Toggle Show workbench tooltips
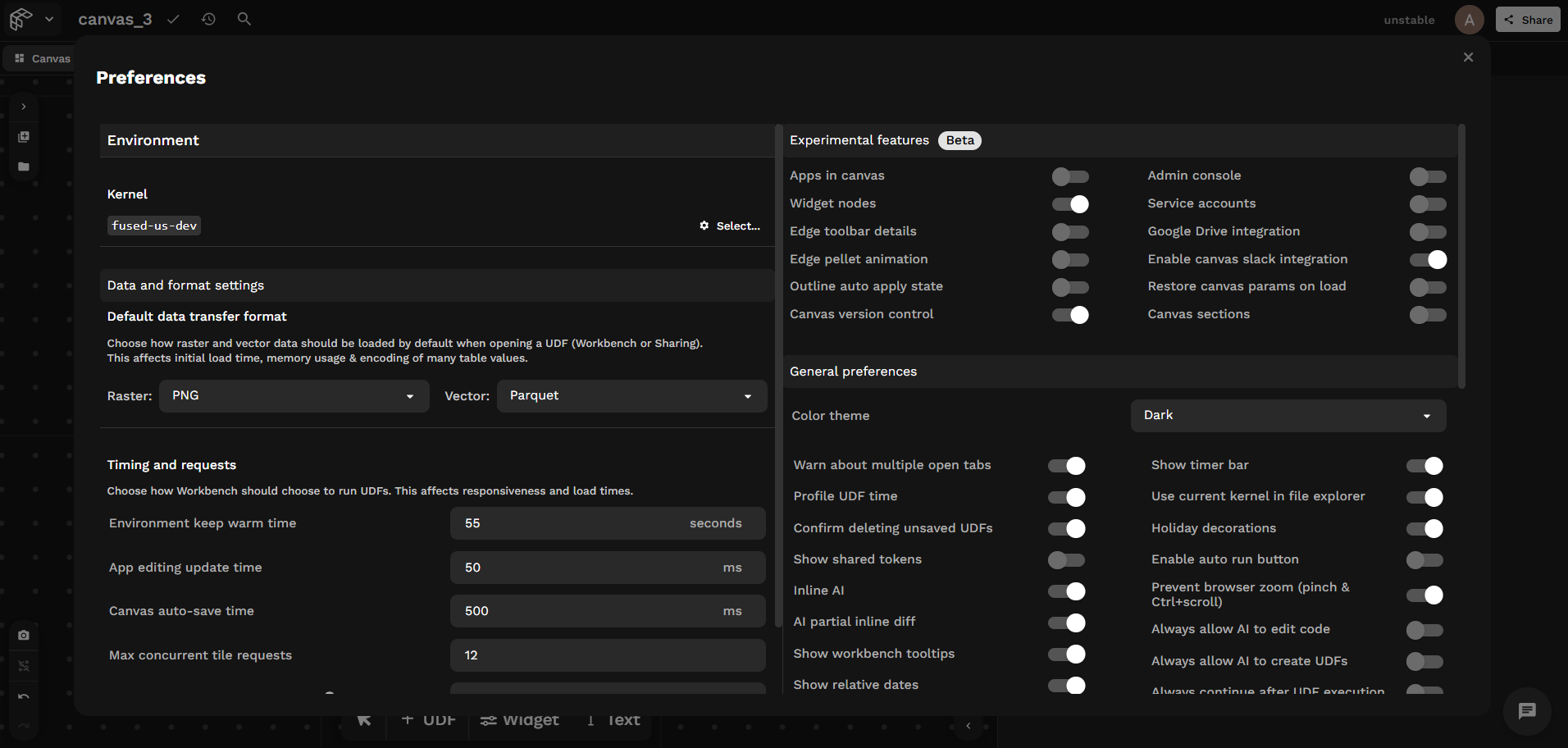This screenshot has width=1568, height=748. [x=1067, y=654]
